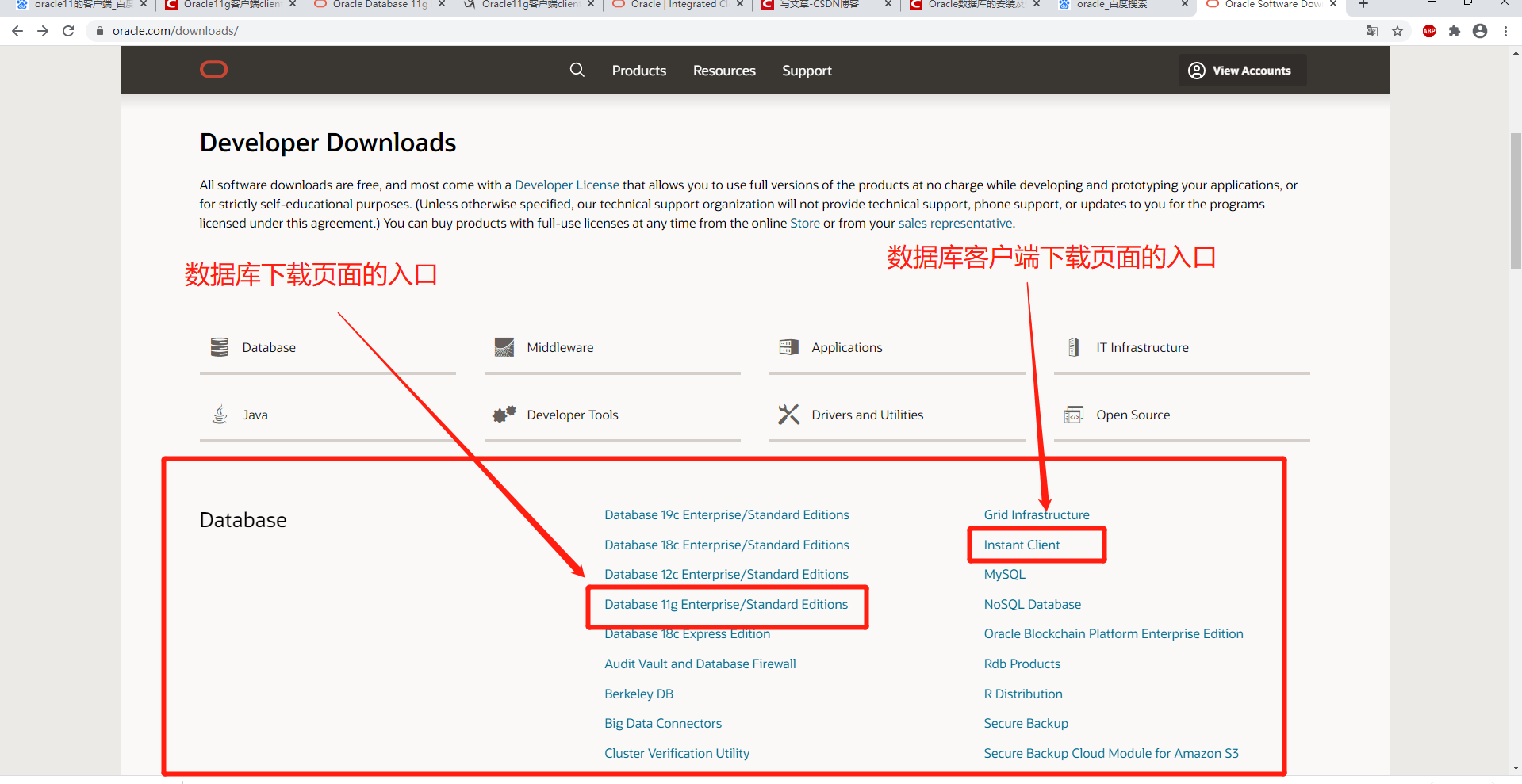This screenshot has width=1522, height=784.
Task: Click the Drivers and Utilities tools icon
Action: [x=789, y=415]
